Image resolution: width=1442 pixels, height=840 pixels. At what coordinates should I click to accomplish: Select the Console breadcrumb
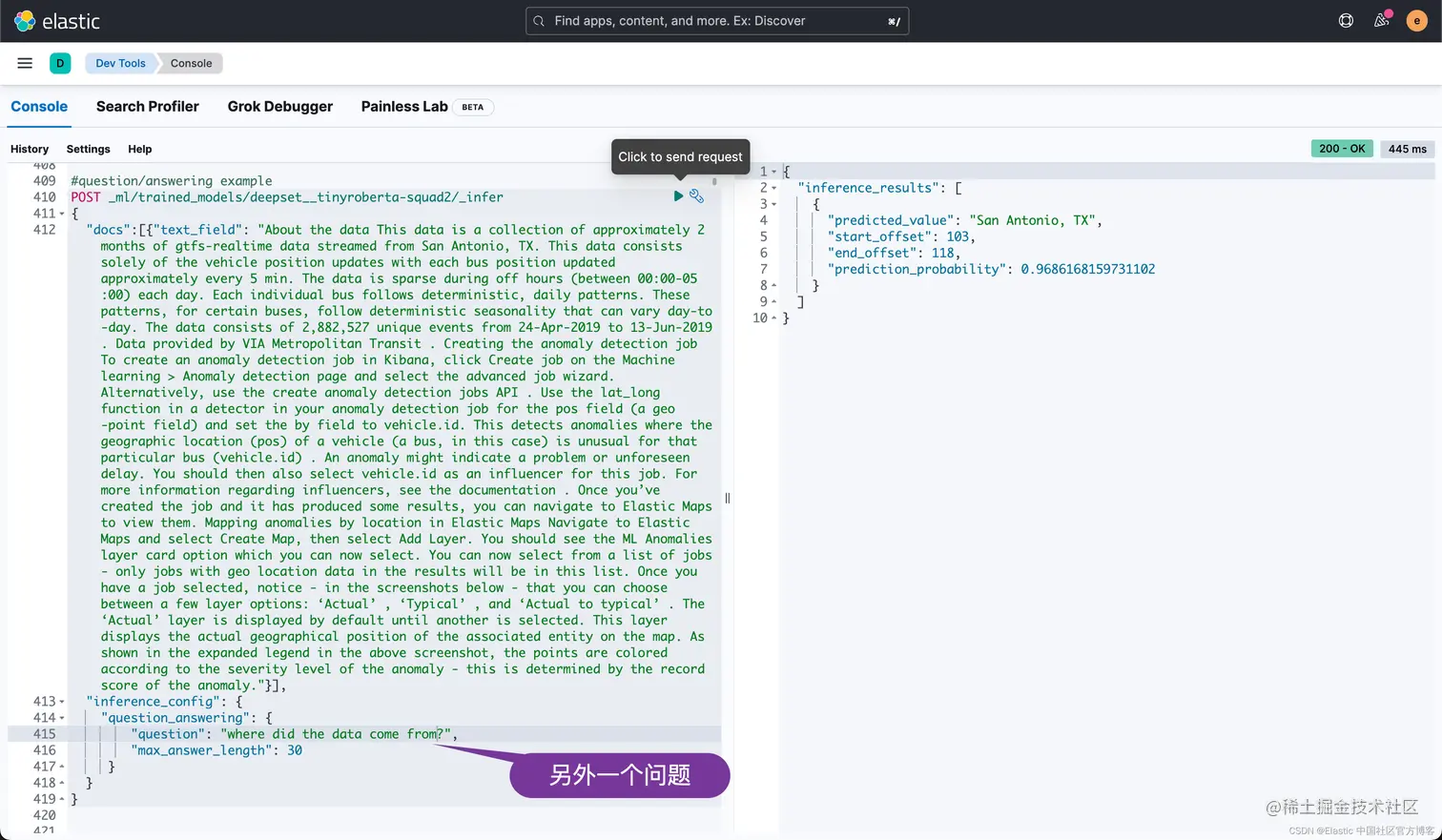pyautogui.click(x=191, y=63)
